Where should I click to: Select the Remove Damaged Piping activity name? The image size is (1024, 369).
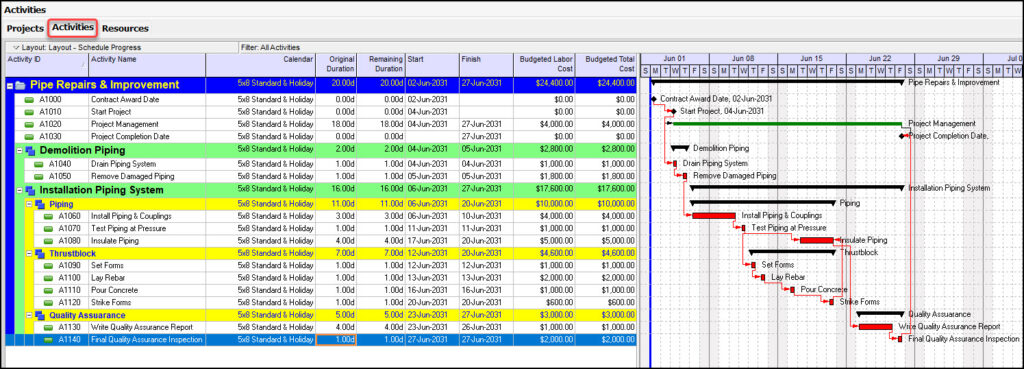133,177
